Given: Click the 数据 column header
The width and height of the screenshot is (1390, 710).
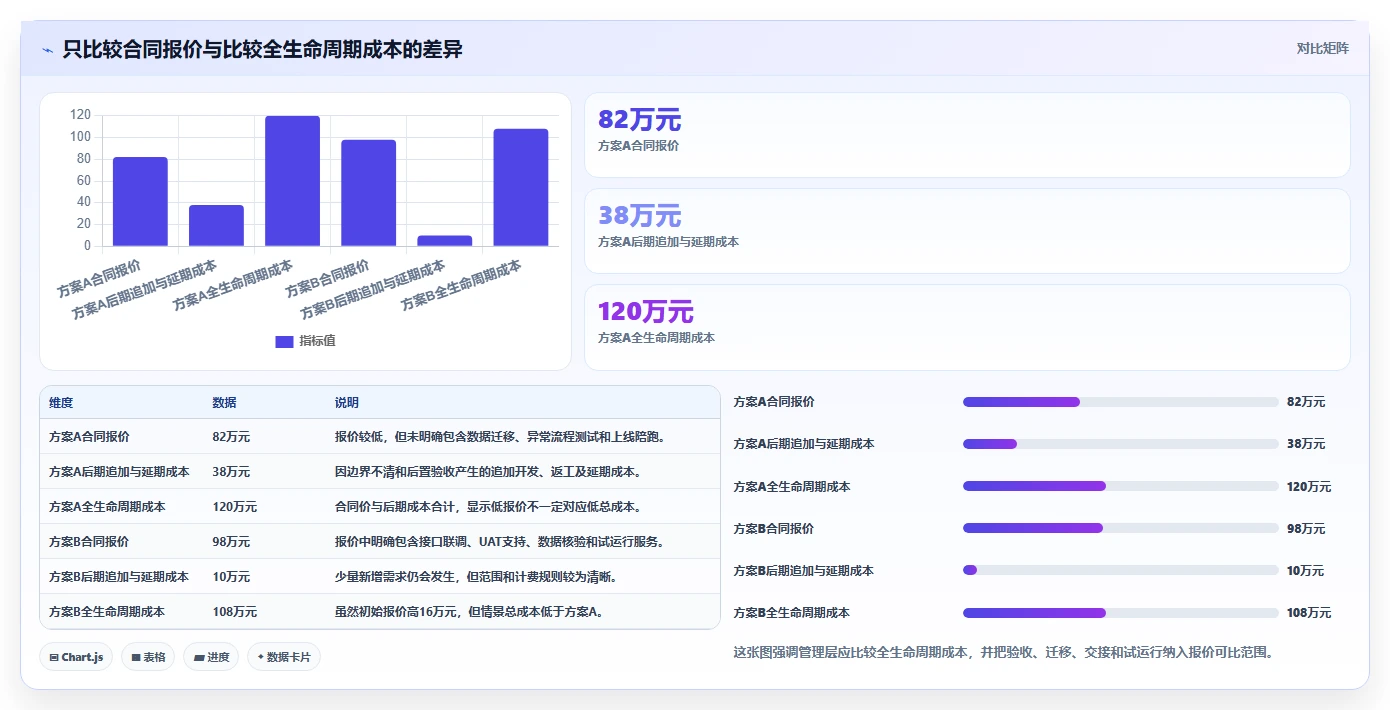Looking at the screenshot, I should [x=224, y=403].
